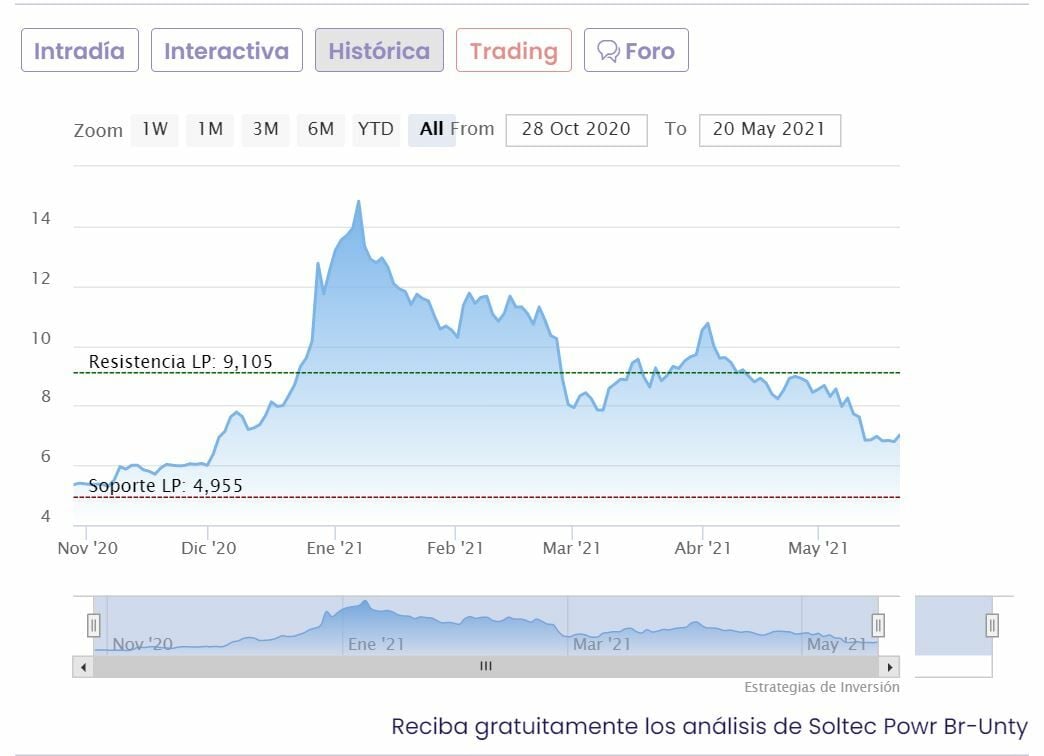Select the All zoom range
Viewport: 1044px width, 756px height.
[431, 129]
